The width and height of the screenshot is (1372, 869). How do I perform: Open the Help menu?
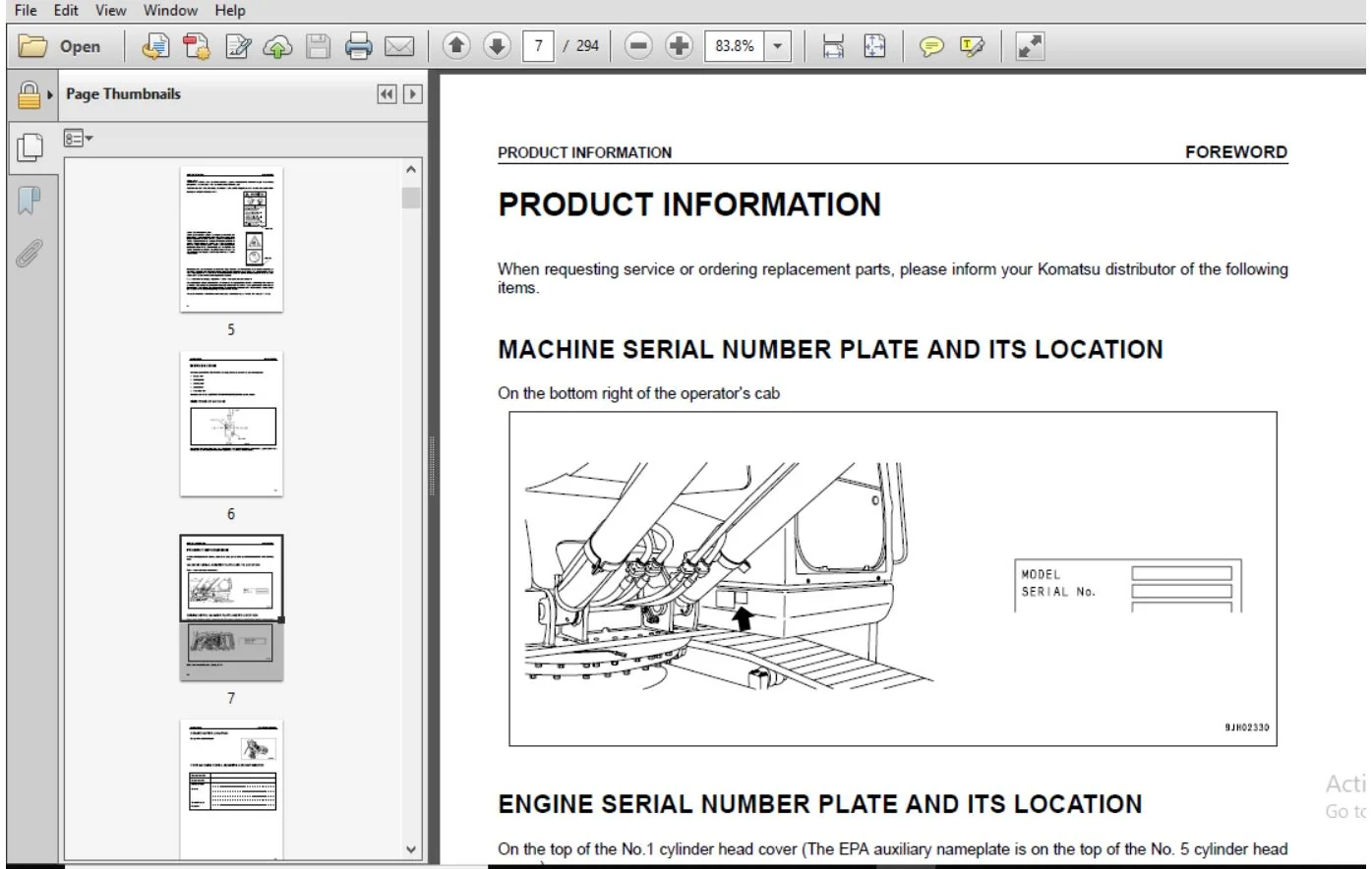click(x=230, y=10)
